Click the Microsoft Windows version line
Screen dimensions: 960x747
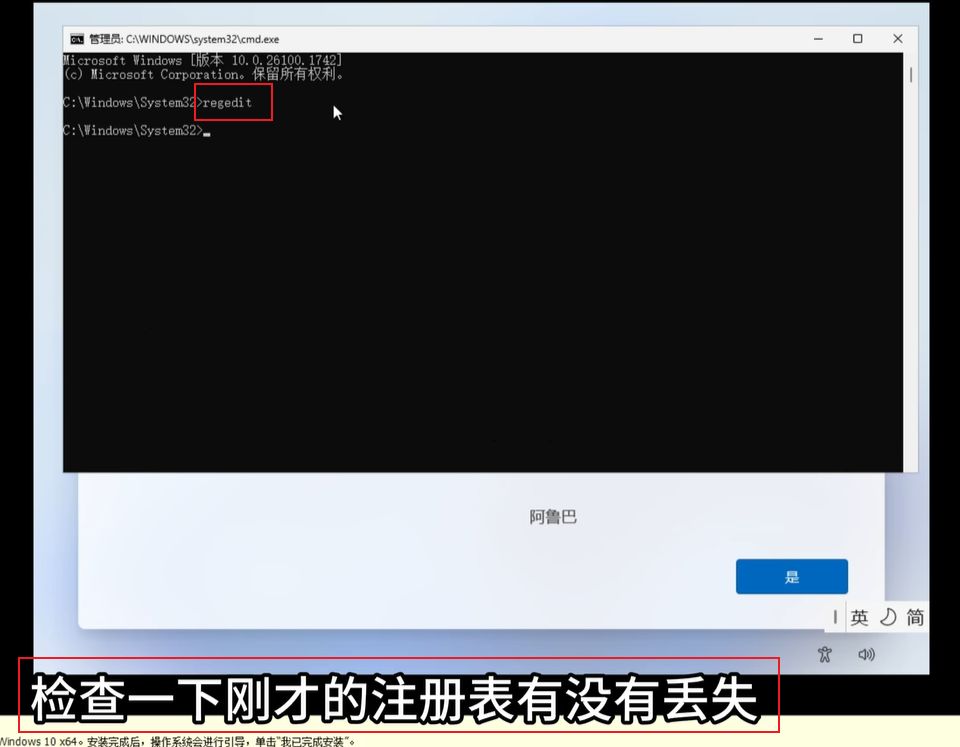(202, 61)
